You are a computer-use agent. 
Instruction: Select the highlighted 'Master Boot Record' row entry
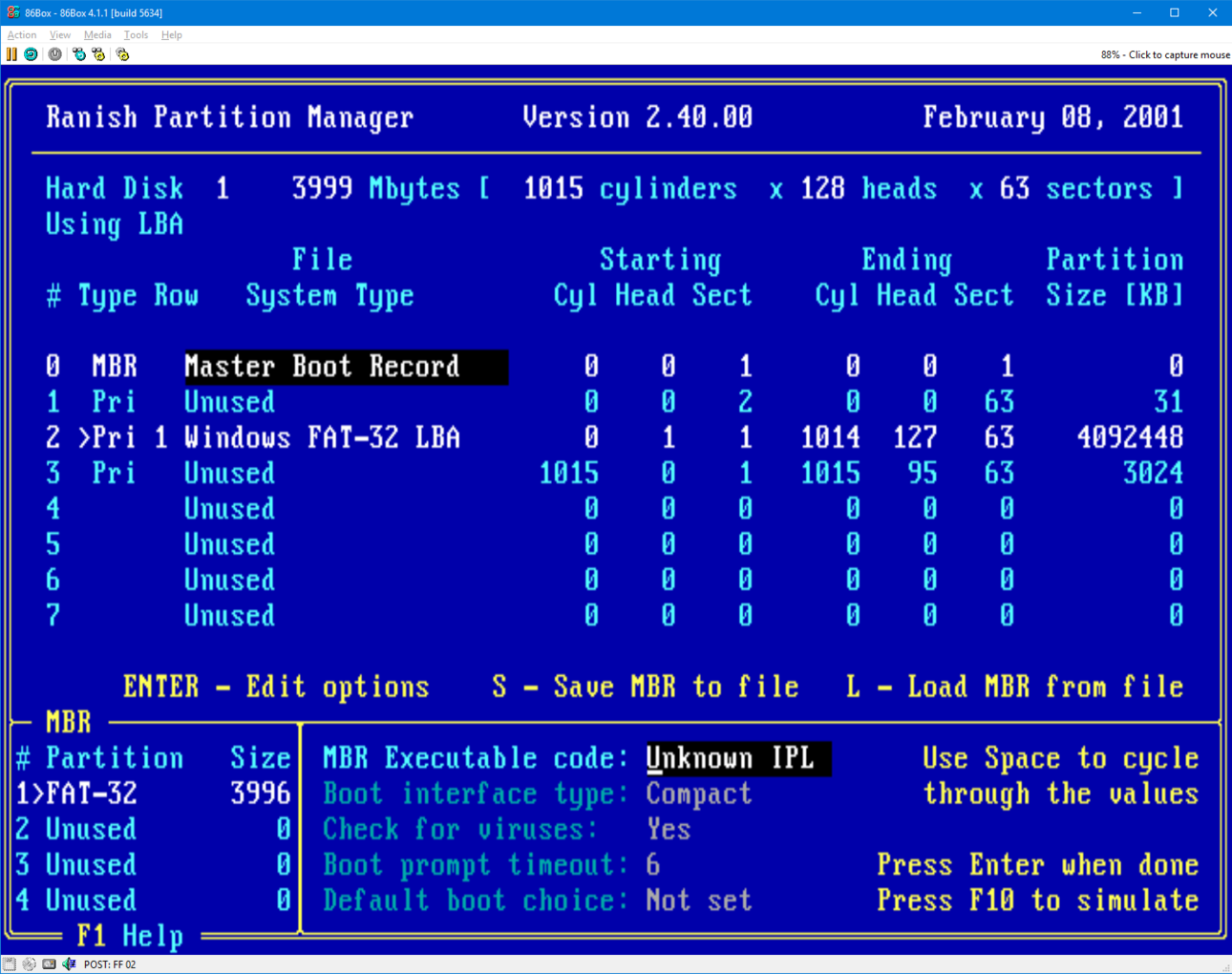coord(346,367)
